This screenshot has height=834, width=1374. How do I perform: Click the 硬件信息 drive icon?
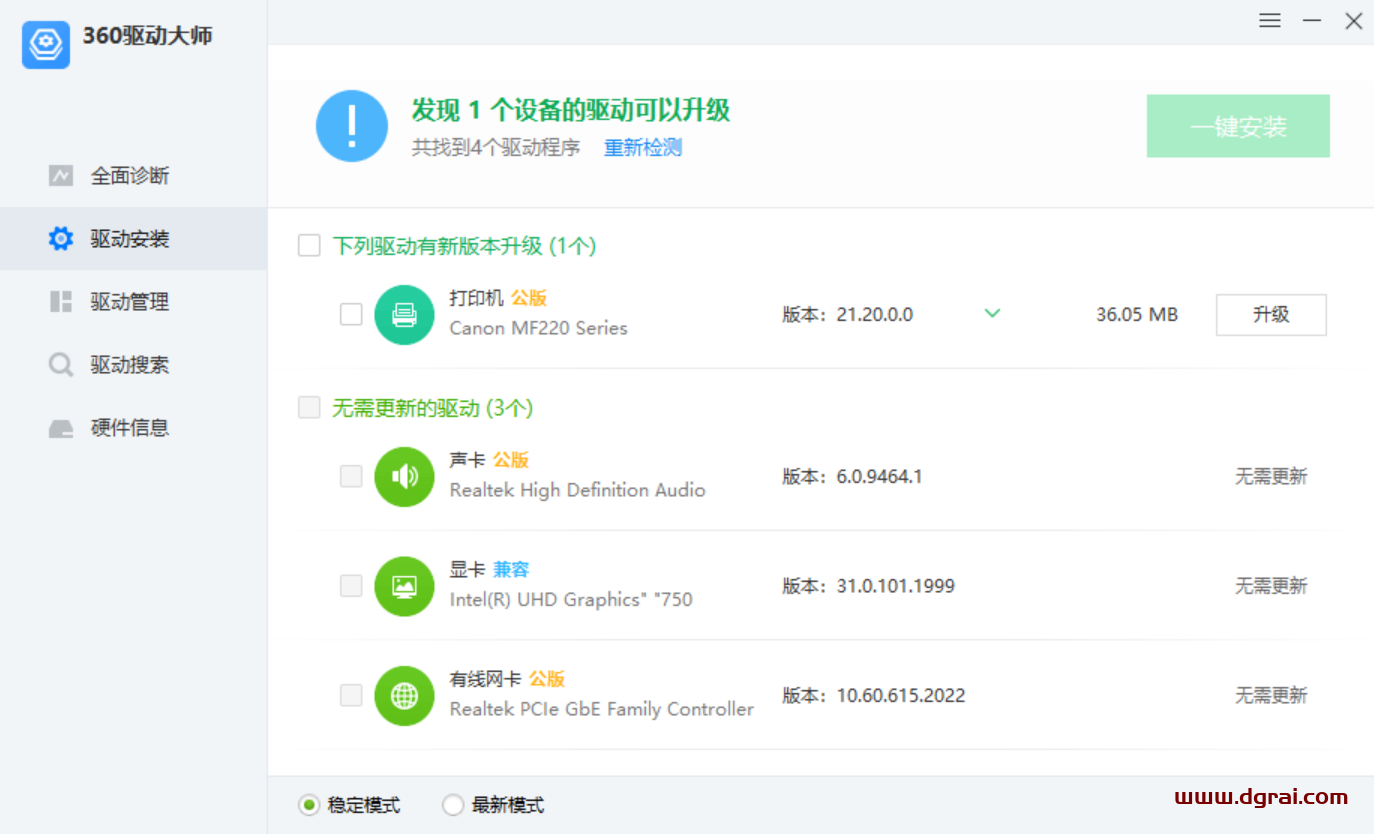coord(61,429)
